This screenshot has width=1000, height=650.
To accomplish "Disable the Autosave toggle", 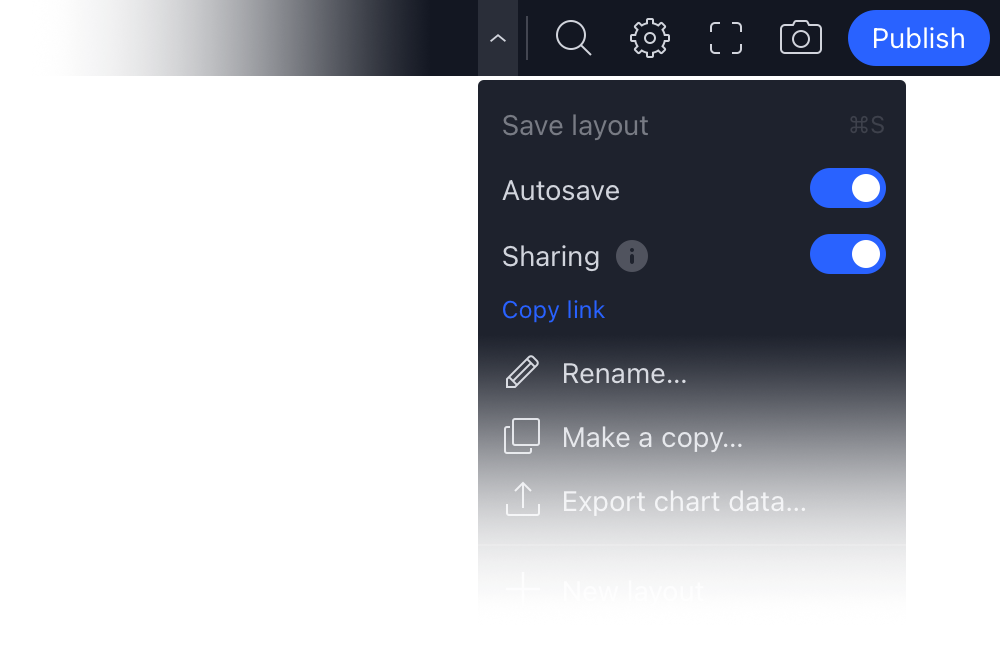I will pyautogui.click(x=848, y=188).
